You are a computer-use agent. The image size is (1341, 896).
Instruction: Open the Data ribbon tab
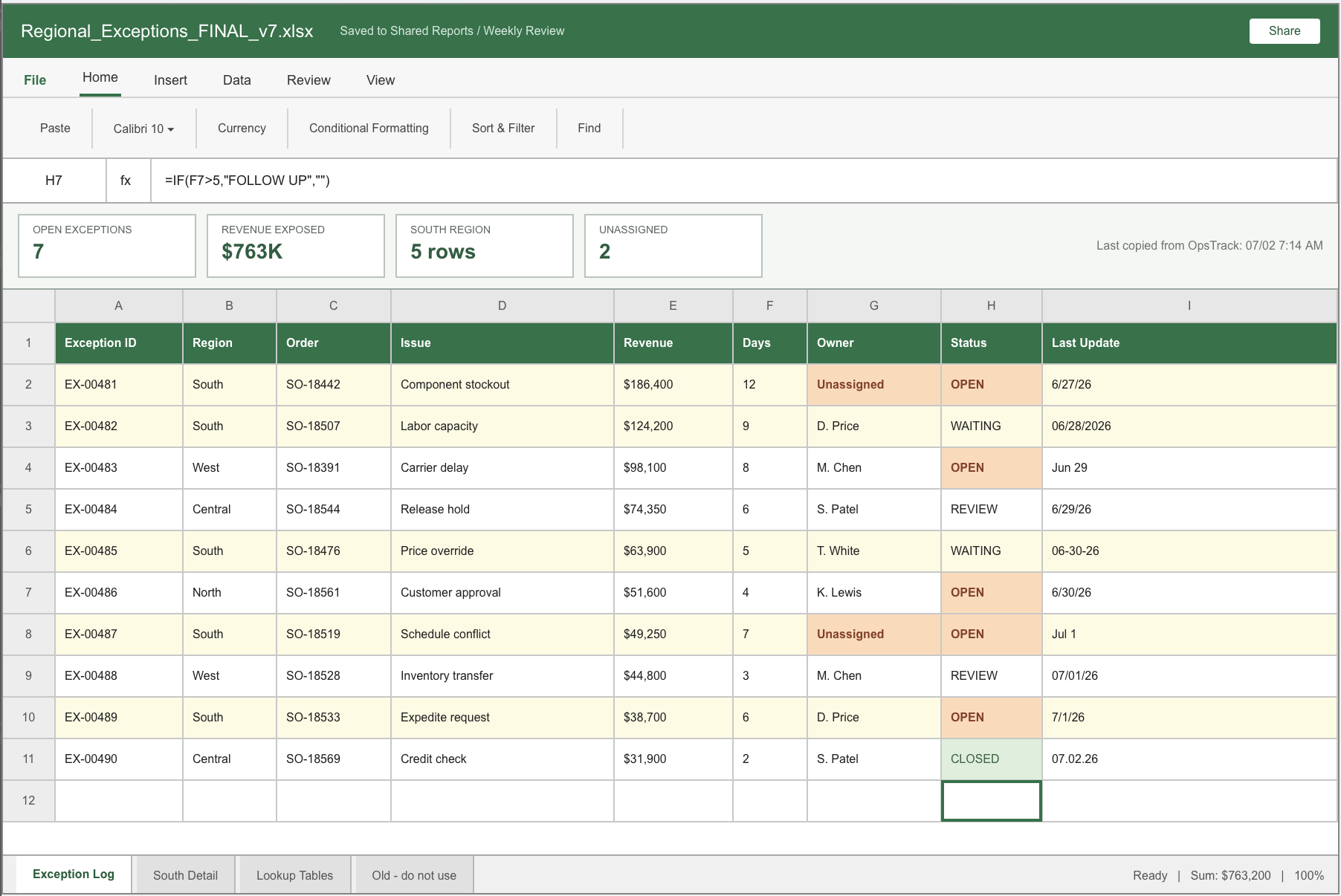[237, 79]
